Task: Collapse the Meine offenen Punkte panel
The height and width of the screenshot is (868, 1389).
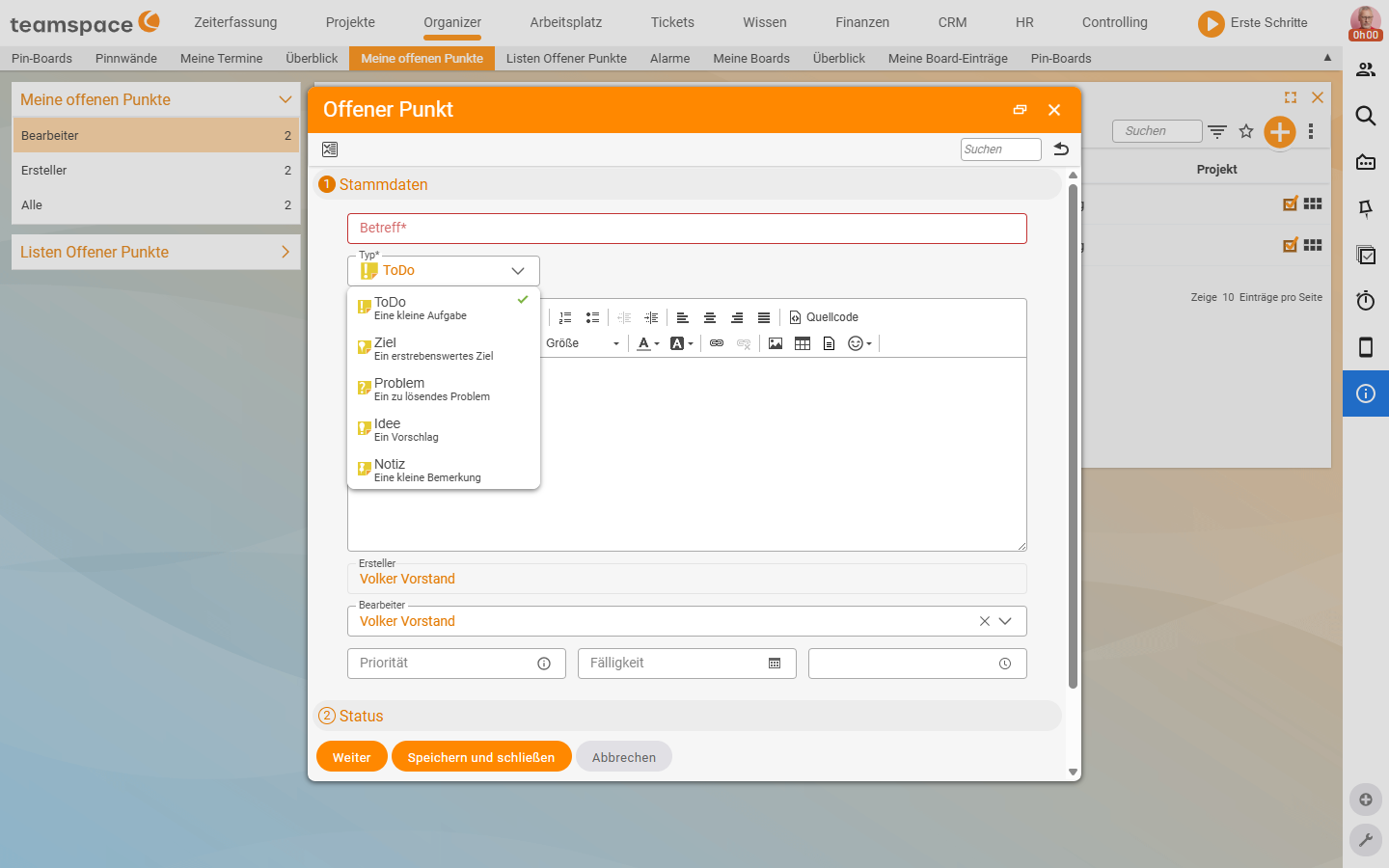Action: pos(285,99)
